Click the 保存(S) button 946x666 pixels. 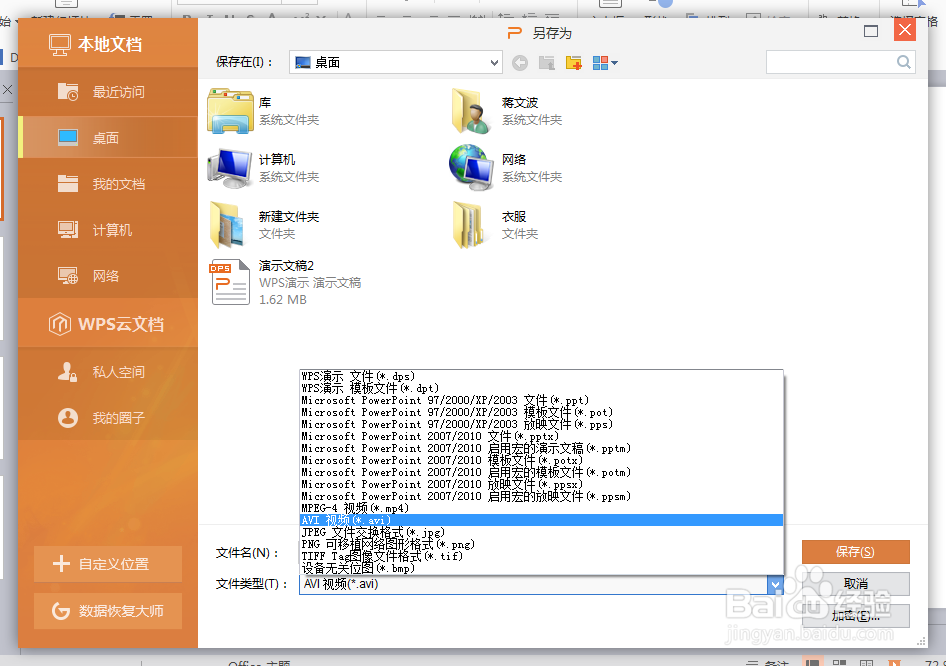point(856,552)
